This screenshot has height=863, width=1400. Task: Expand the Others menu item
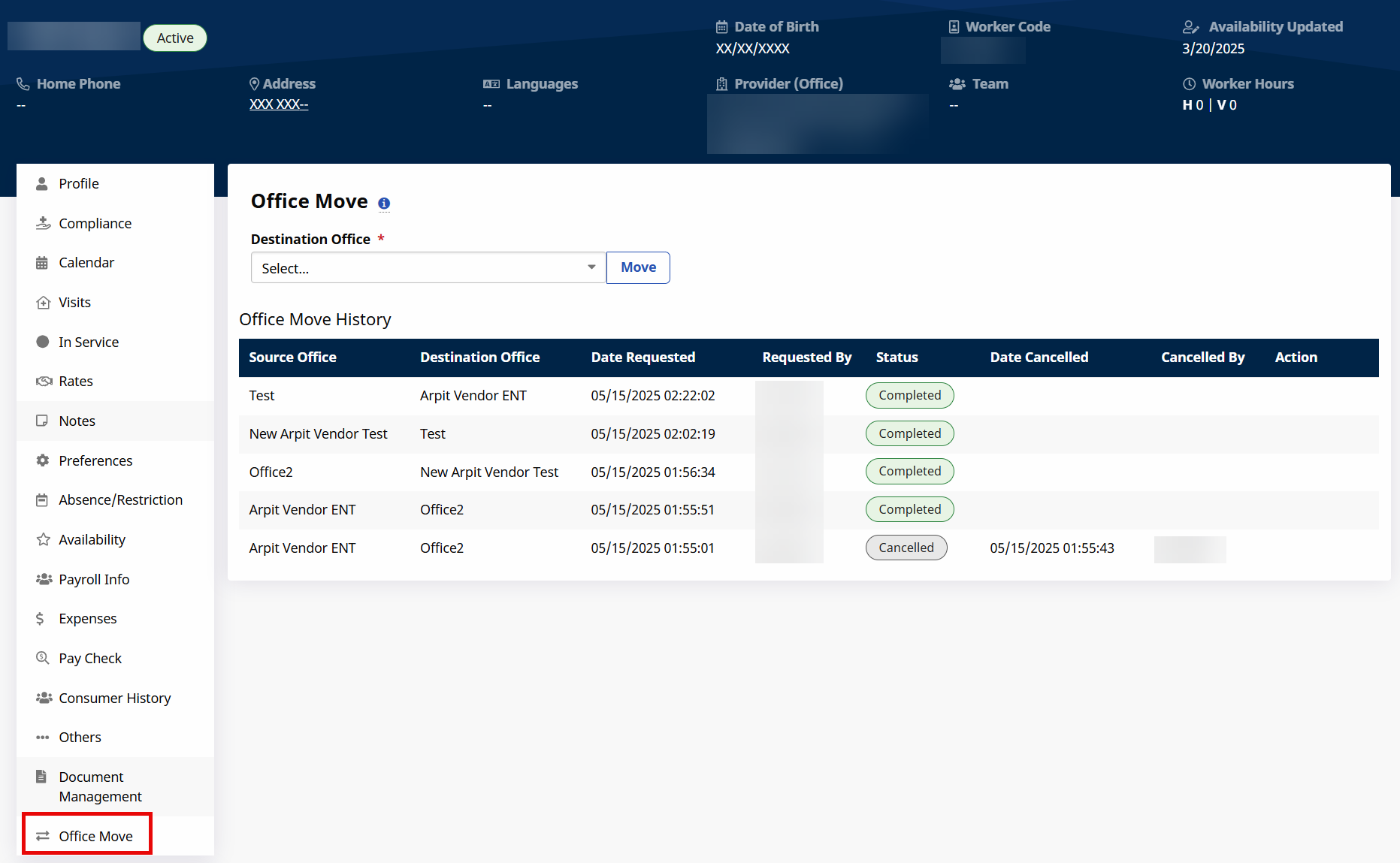[x=80, y=737]
